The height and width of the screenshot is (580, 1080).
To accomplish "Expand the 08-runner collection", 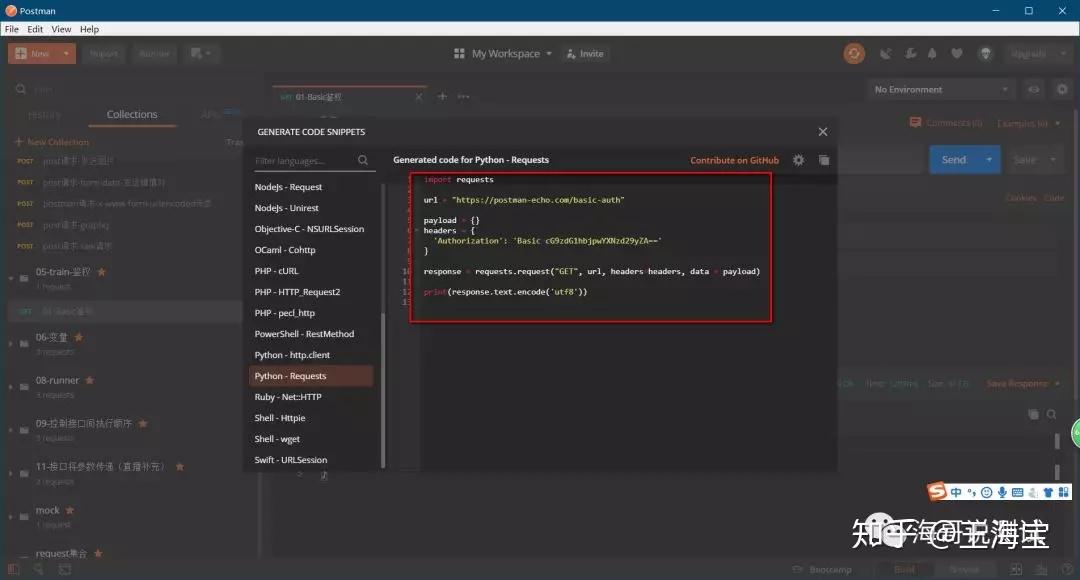I will [x=11, y=386].
